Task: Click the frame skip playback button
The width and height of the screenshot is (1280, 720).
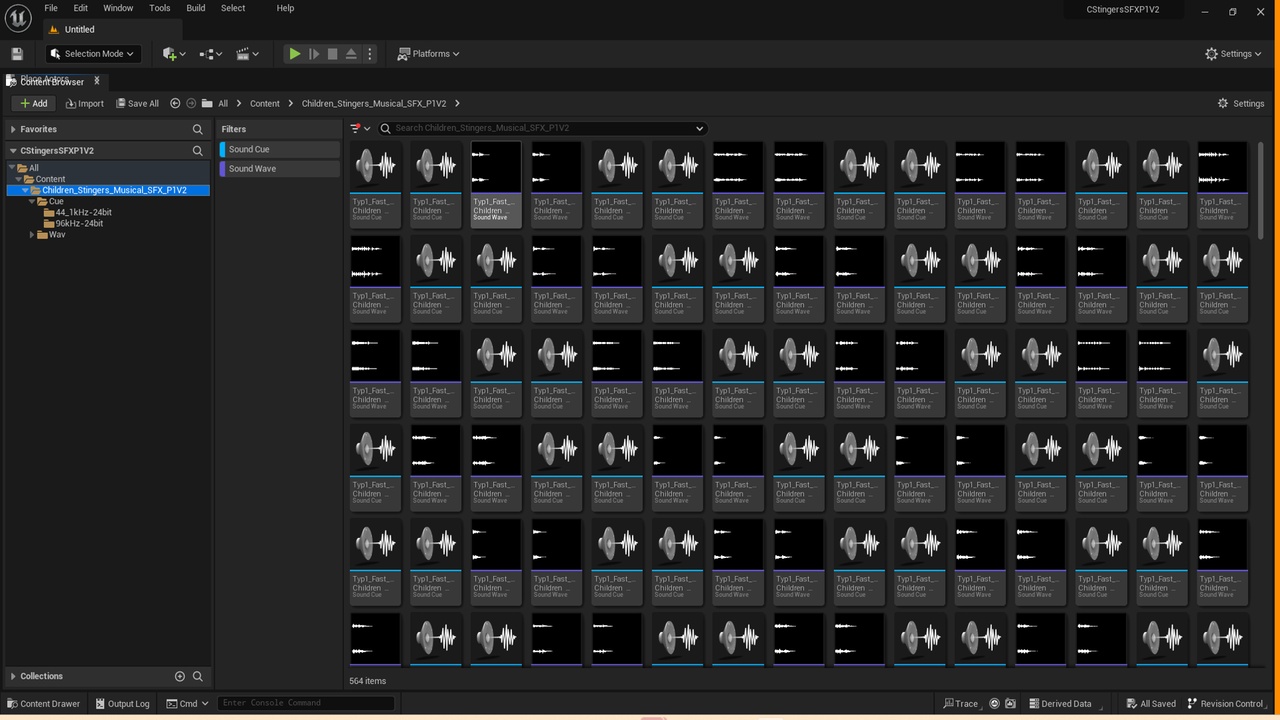Action: 314,54
